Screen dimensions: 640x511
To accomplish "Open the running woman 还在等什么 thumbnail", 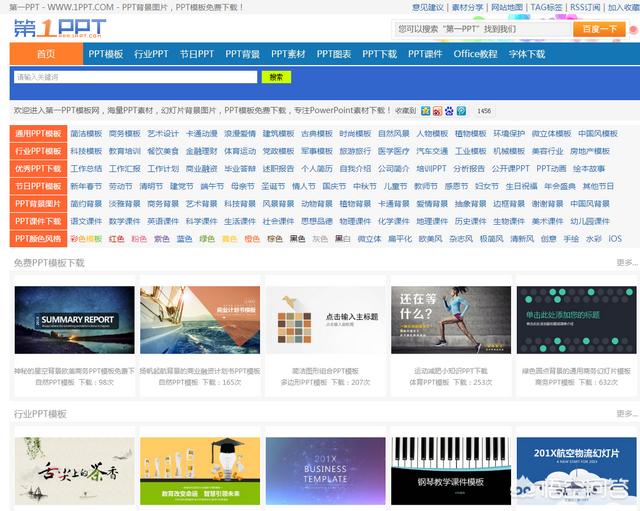I will click(x=451, y=320).
